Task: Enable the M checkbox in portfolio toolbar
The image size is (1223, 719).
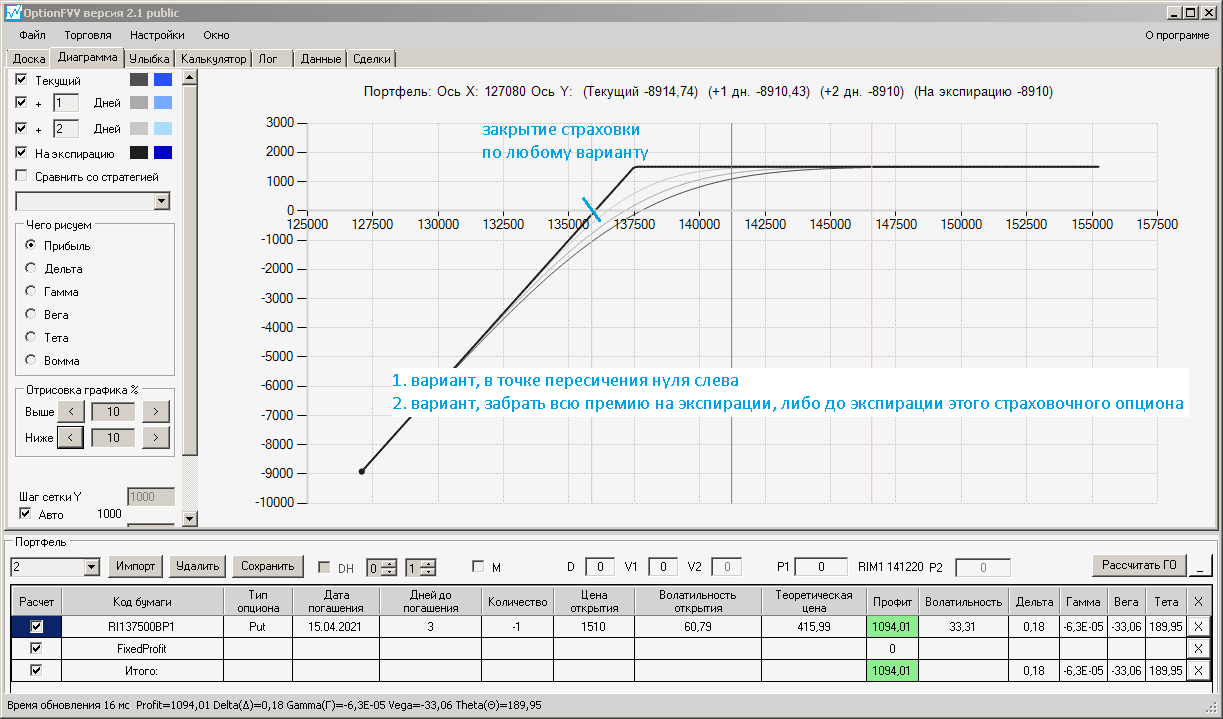Action: coord(478,567)
